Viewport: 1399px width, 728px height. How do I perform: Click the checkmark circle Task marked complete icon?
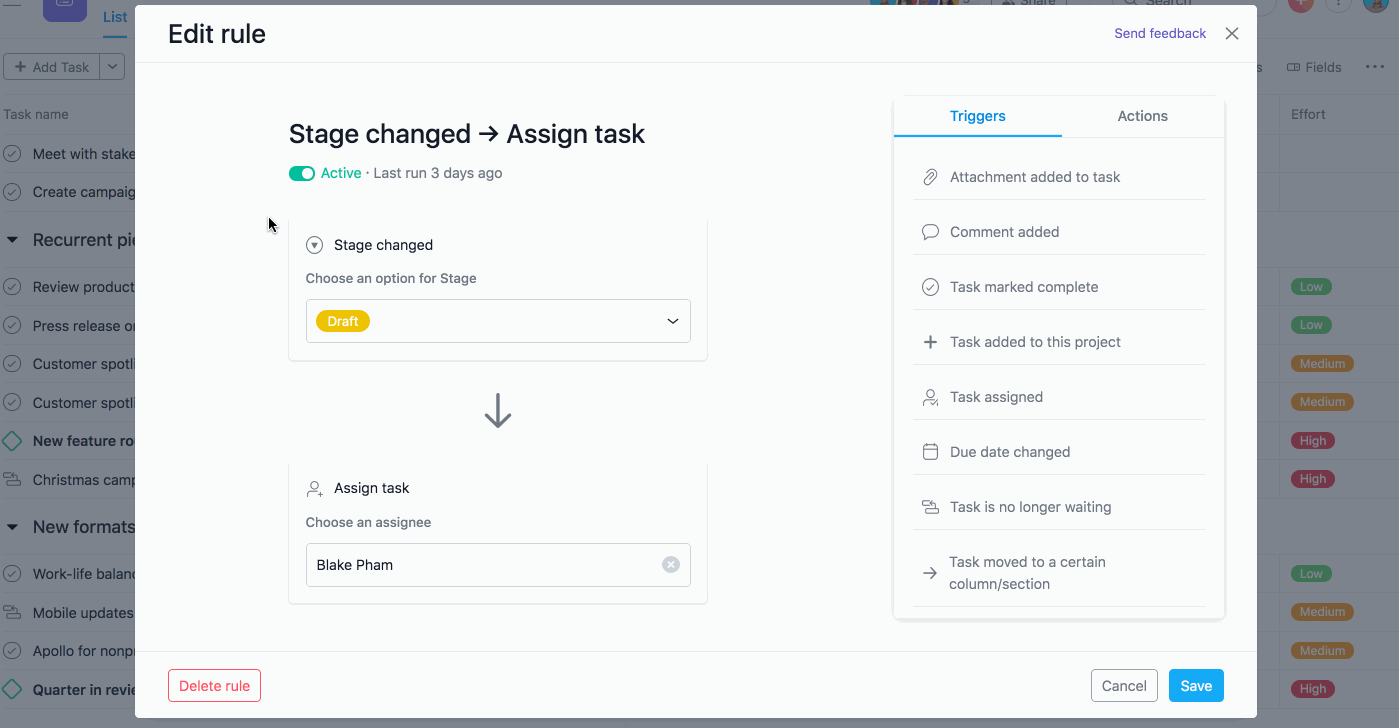(930, 287)
